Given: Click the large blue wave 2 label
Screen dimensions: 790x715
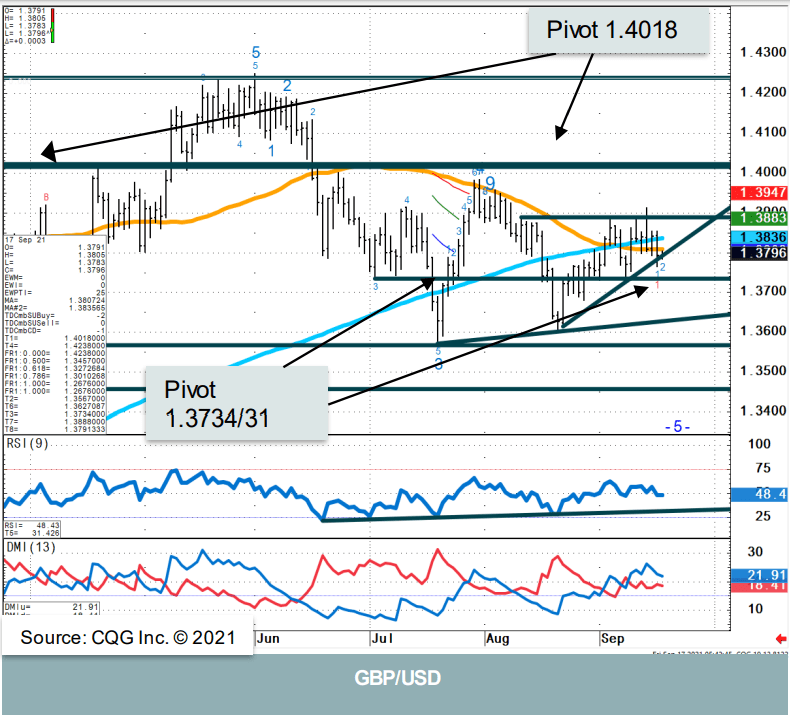Looking at the screenshot, I should point(287,86).
